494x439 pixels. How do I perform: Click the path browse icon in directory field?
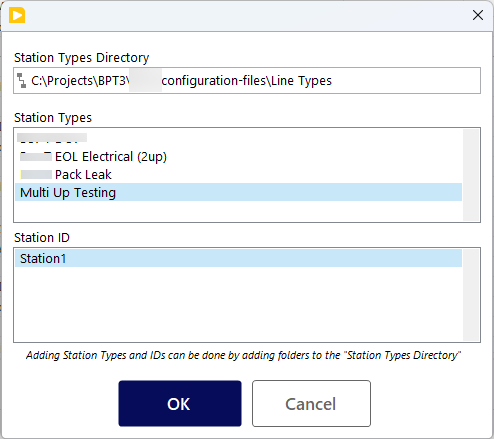(x=22, y=81)
